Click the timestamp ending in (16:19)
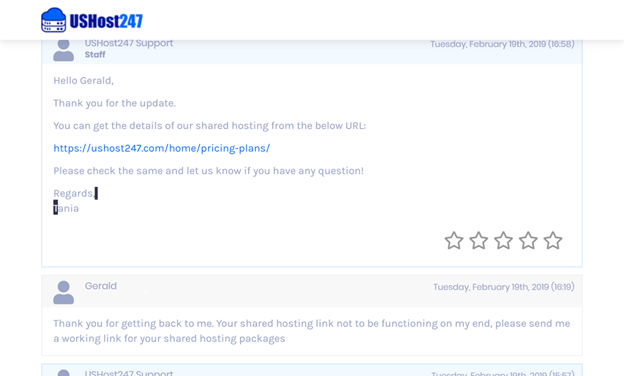The width and height of the screenshot is (624, 376). pos(504,287)
